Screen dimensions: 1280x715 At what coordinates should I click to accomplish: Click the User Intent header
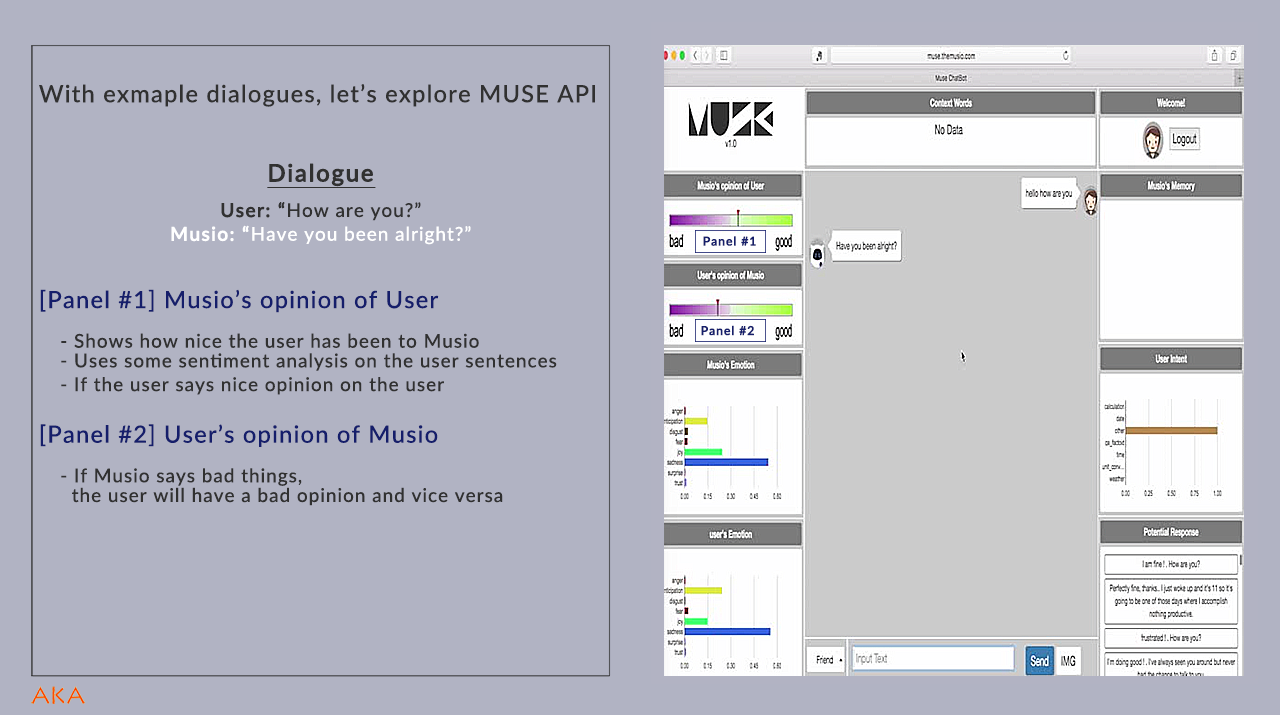1170,358
